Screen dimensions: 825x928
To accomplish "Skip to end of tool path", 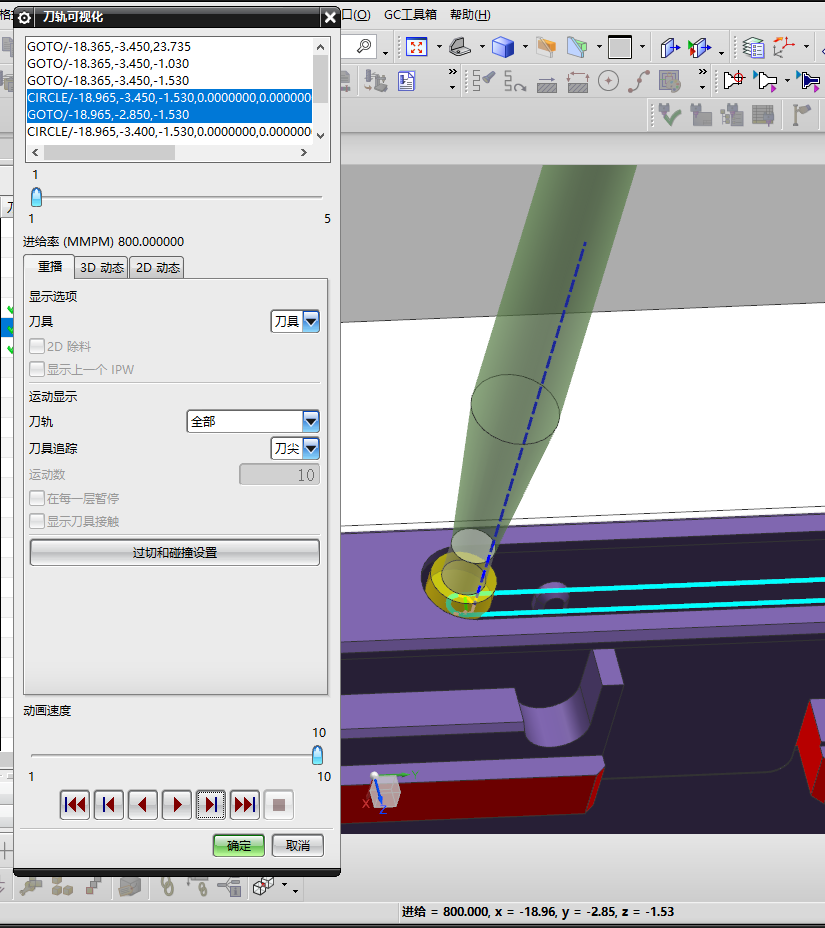I will [244, 805].
